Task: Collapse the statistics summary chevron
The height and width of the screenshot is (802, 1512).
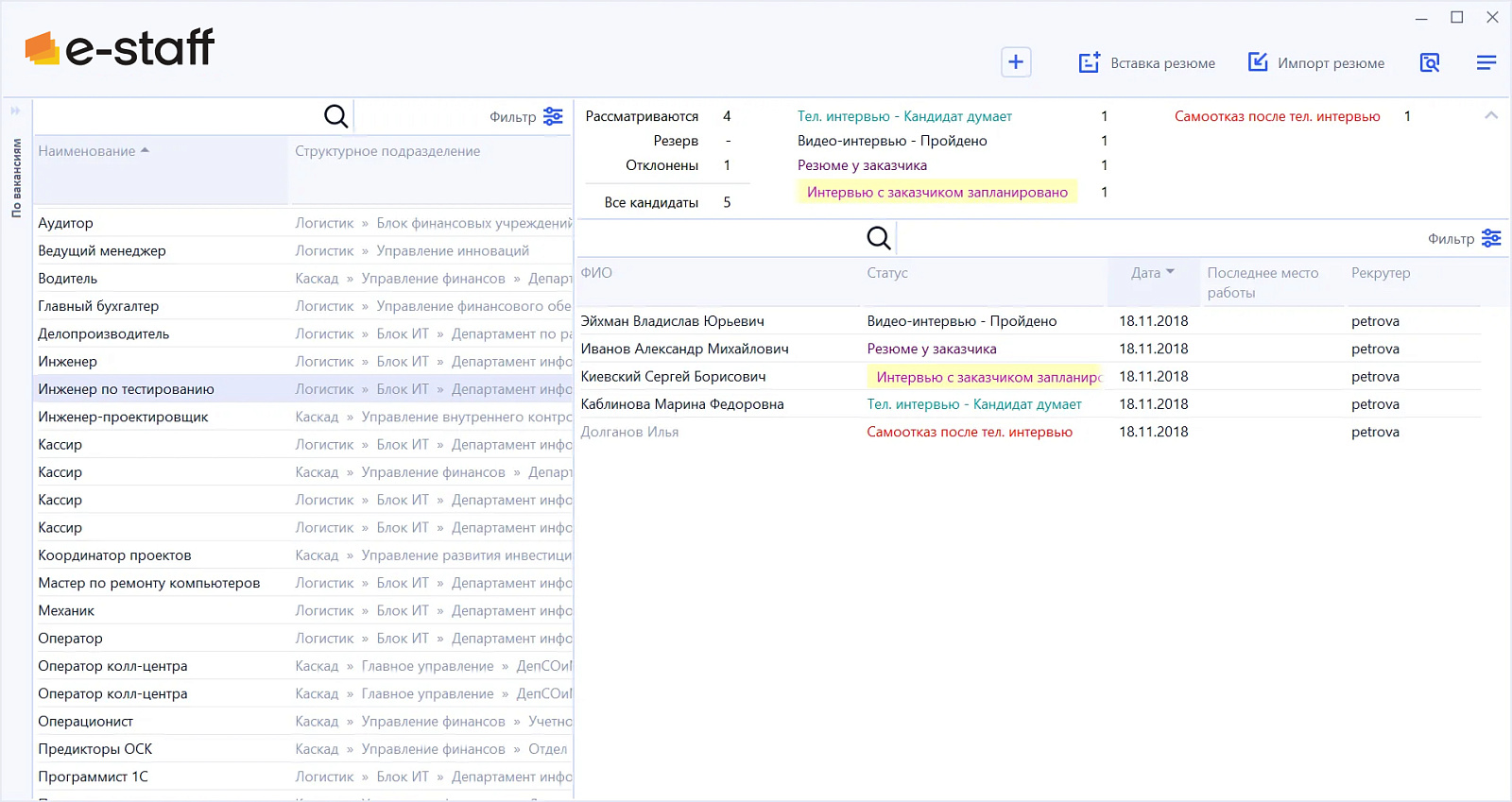Action: pyautogui.click(x=1491, y=115)
